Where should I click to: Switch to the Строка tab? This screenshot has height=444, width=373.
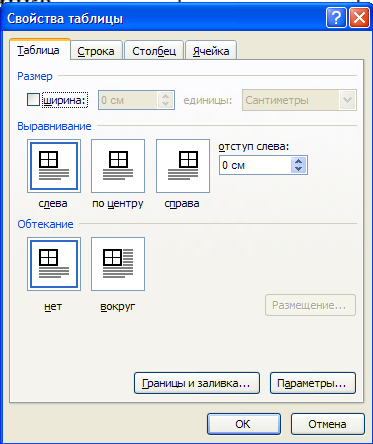(96, 51)
